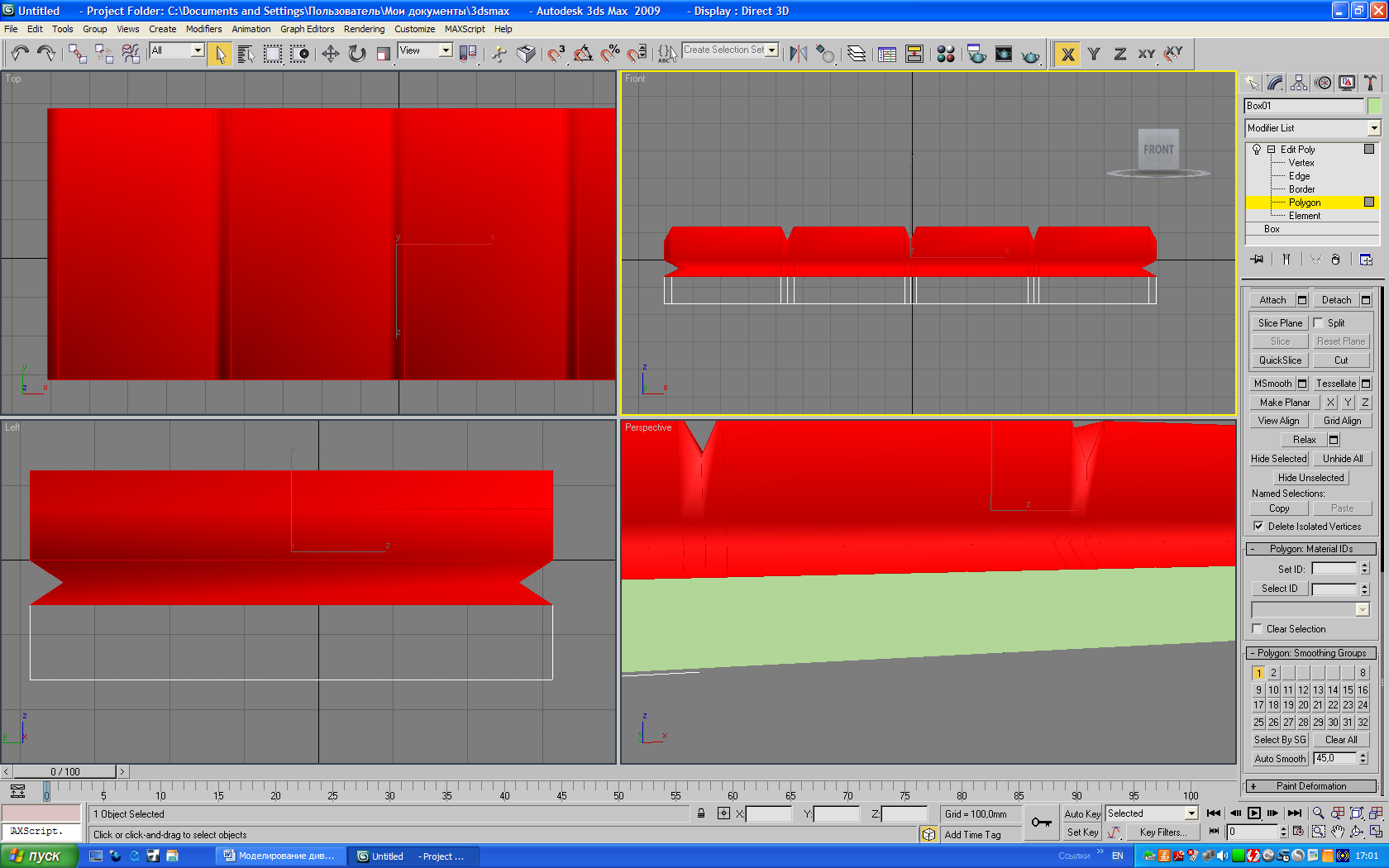Screen dimensions: 1389x868
Task: Activate Select and Move tool
Action: pos(331,54)
